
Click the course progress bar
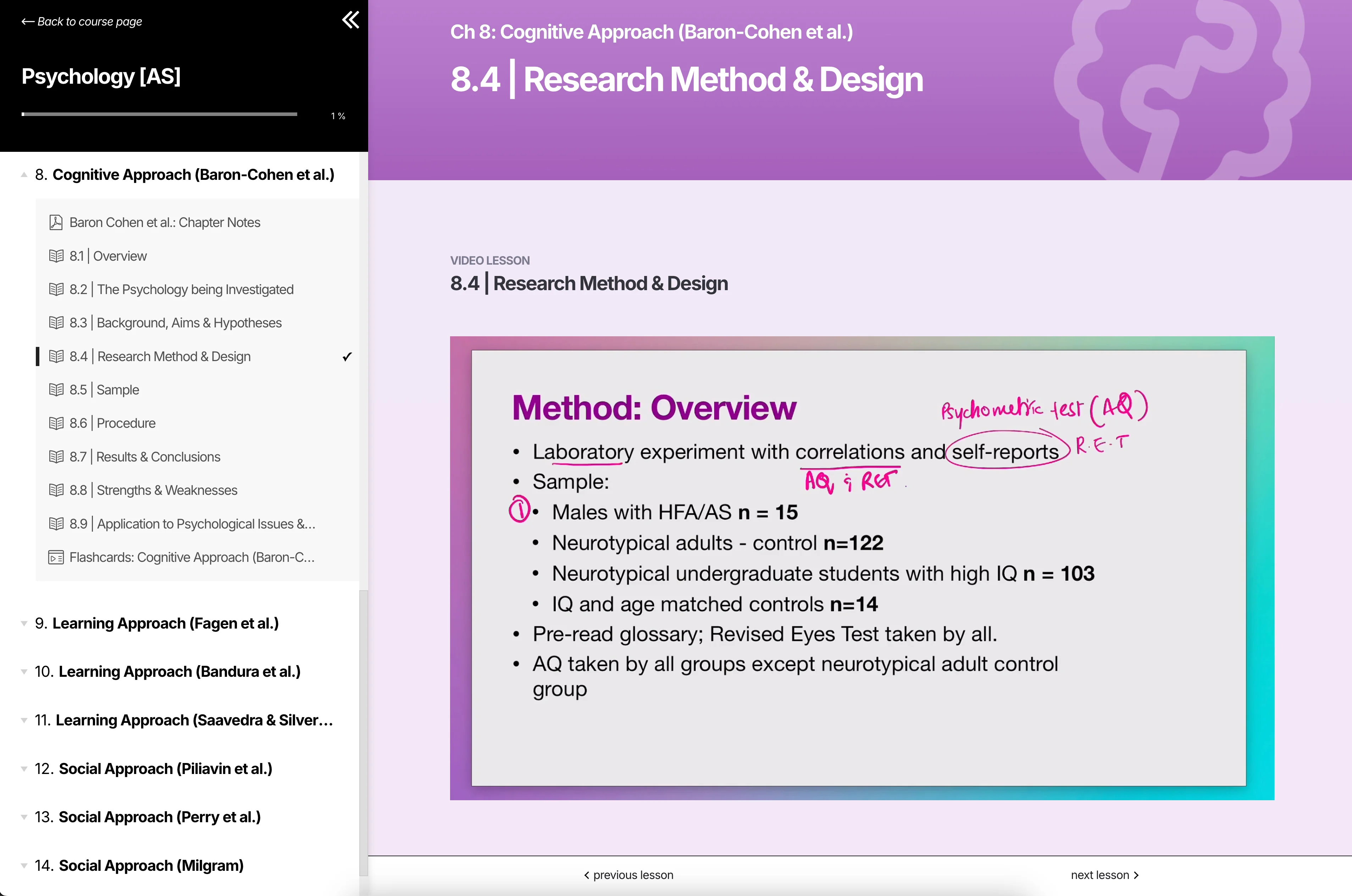point(159,114)
